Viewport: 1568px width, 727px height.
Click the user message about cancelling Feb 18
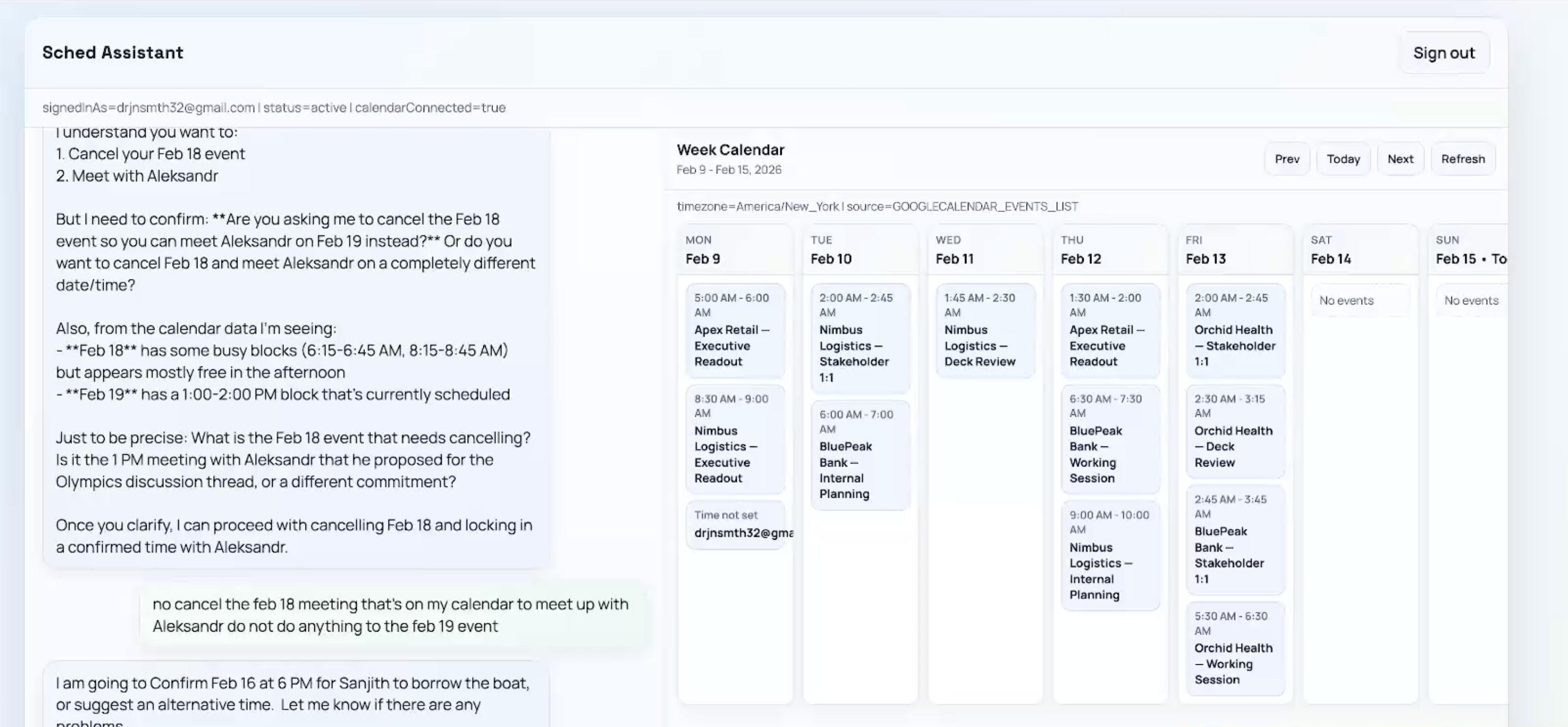(x=391, y=615)
